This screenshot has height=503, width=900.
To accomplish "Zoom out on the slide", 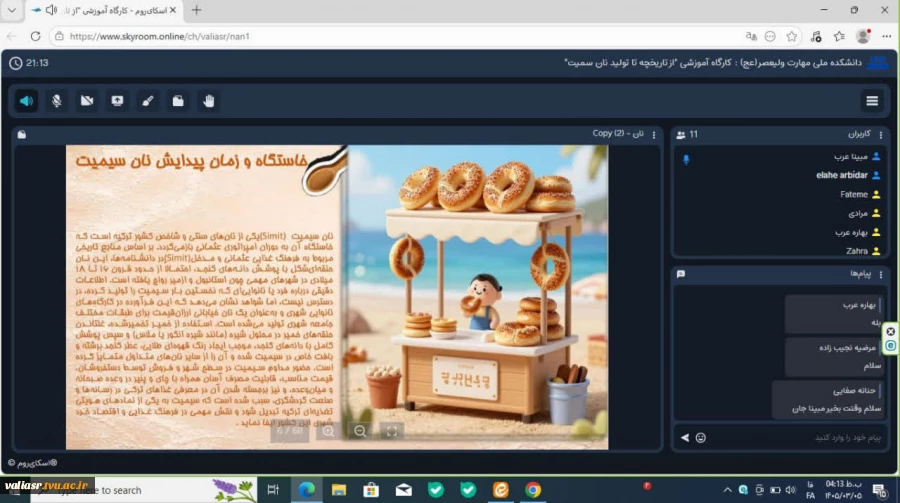I will click(x=360, y=431).
